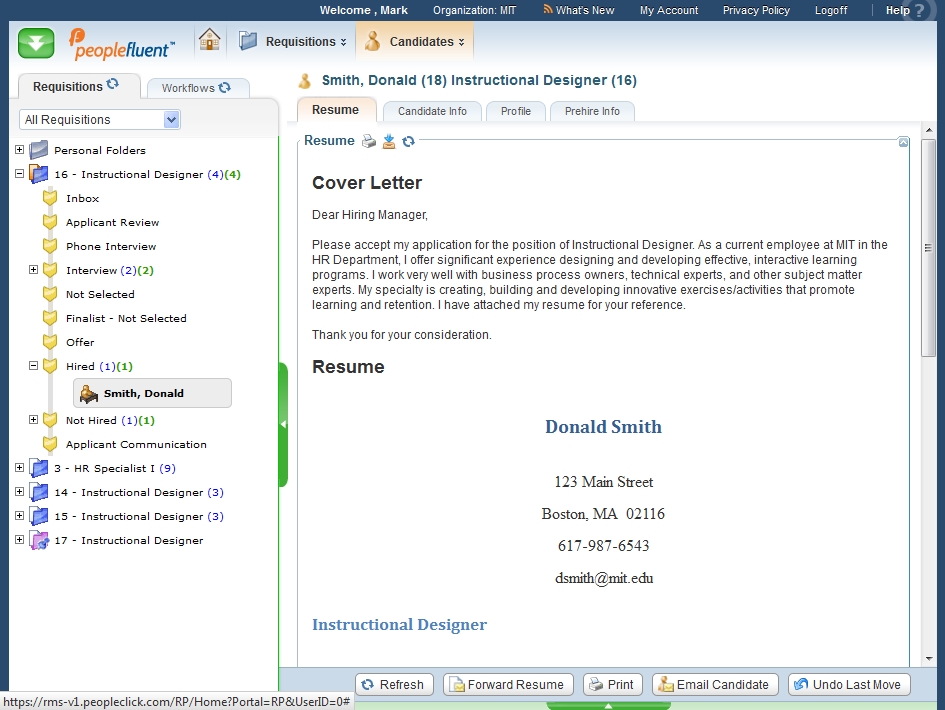Collapse the 16 - Instructional Designer requisition
Image resolution: width=945 pixels, height=710 pixels.
(x=20, y=174)
